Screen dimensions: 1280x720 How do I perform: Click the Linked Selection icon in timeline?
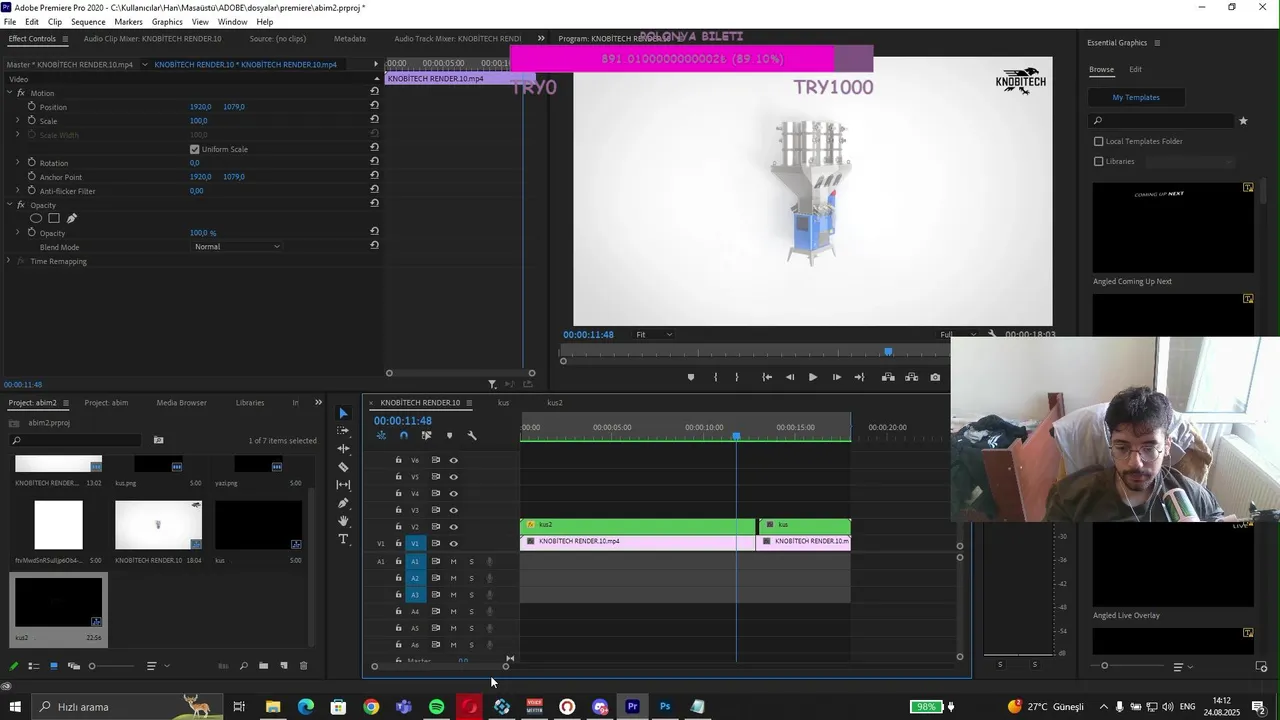click(x=427, y=436)
